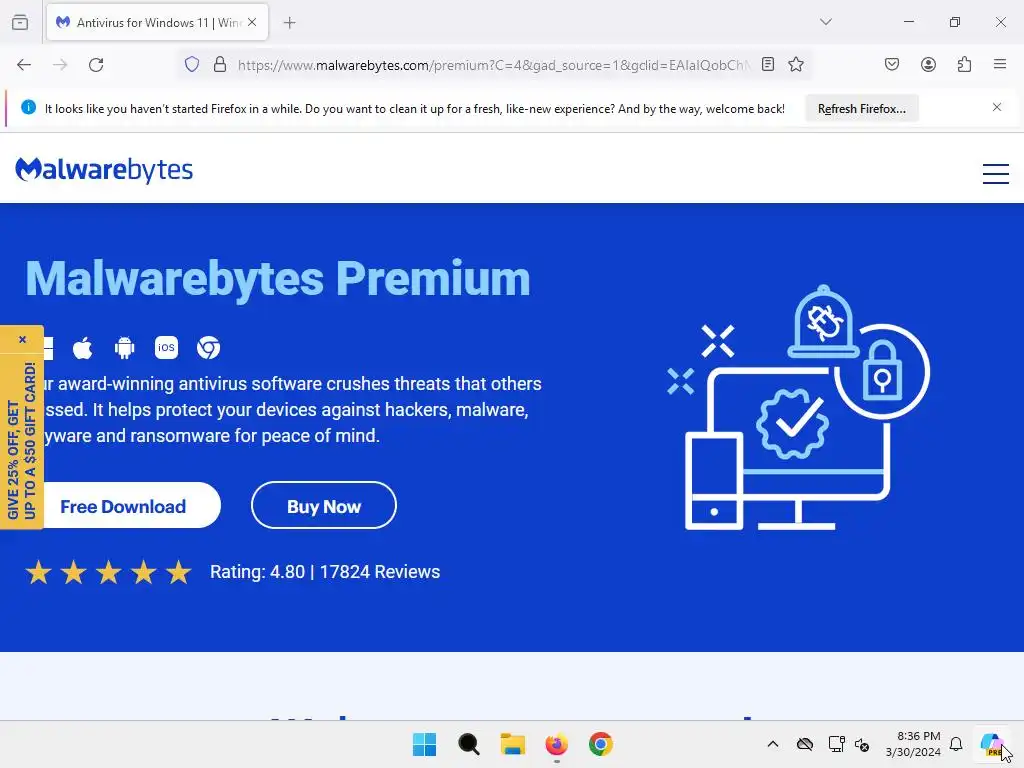Dismiss the Firefox refresh notification bar
1024x768 pixels.
pyautogui.click(x=997, y=107)
